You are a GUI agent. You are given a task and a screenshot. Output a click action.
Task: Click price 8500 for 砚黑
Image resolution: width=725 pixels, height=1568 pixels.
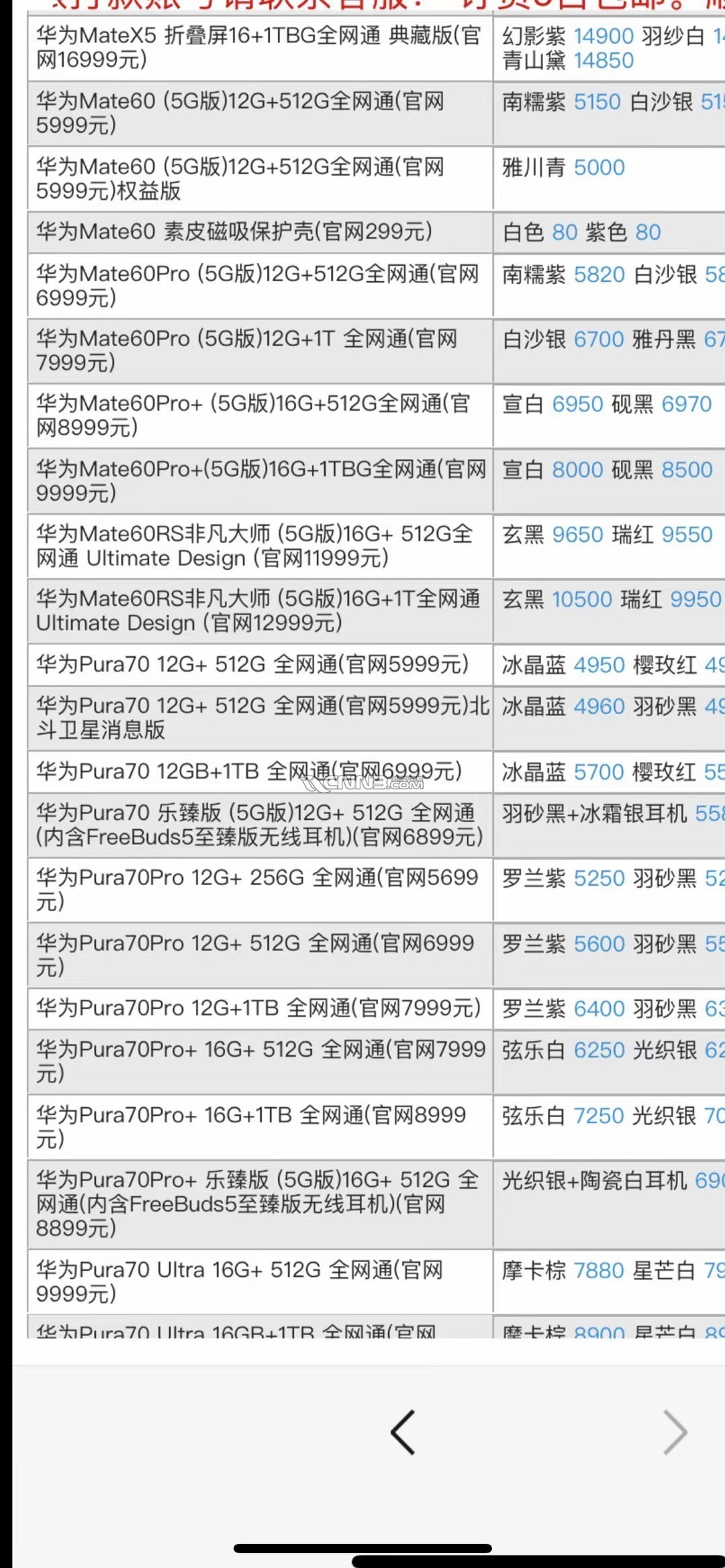click(687, 470)
